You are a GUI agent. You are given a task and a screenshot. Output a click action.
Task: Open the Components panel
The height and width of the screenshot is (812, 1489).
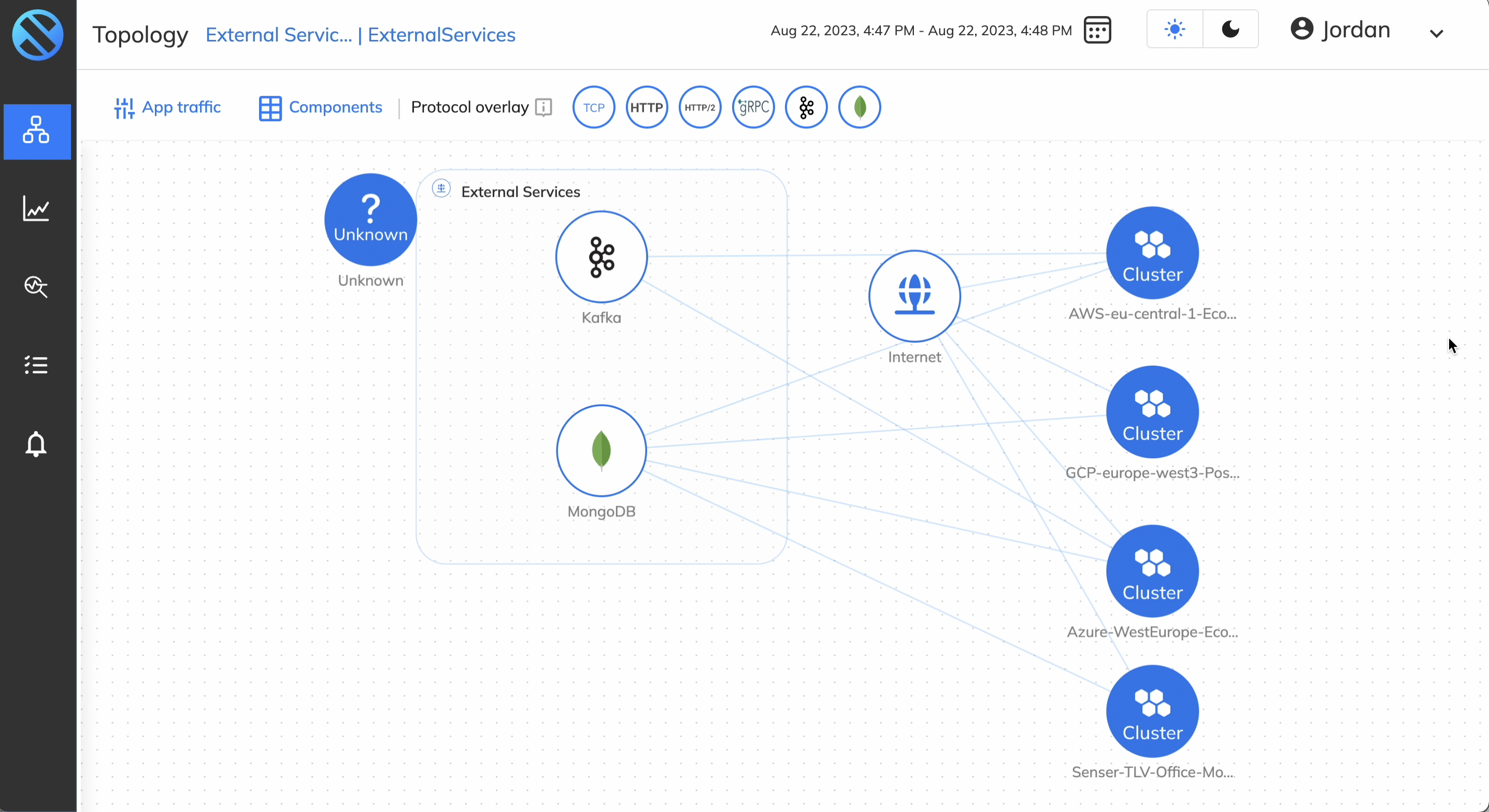[321, 108]
